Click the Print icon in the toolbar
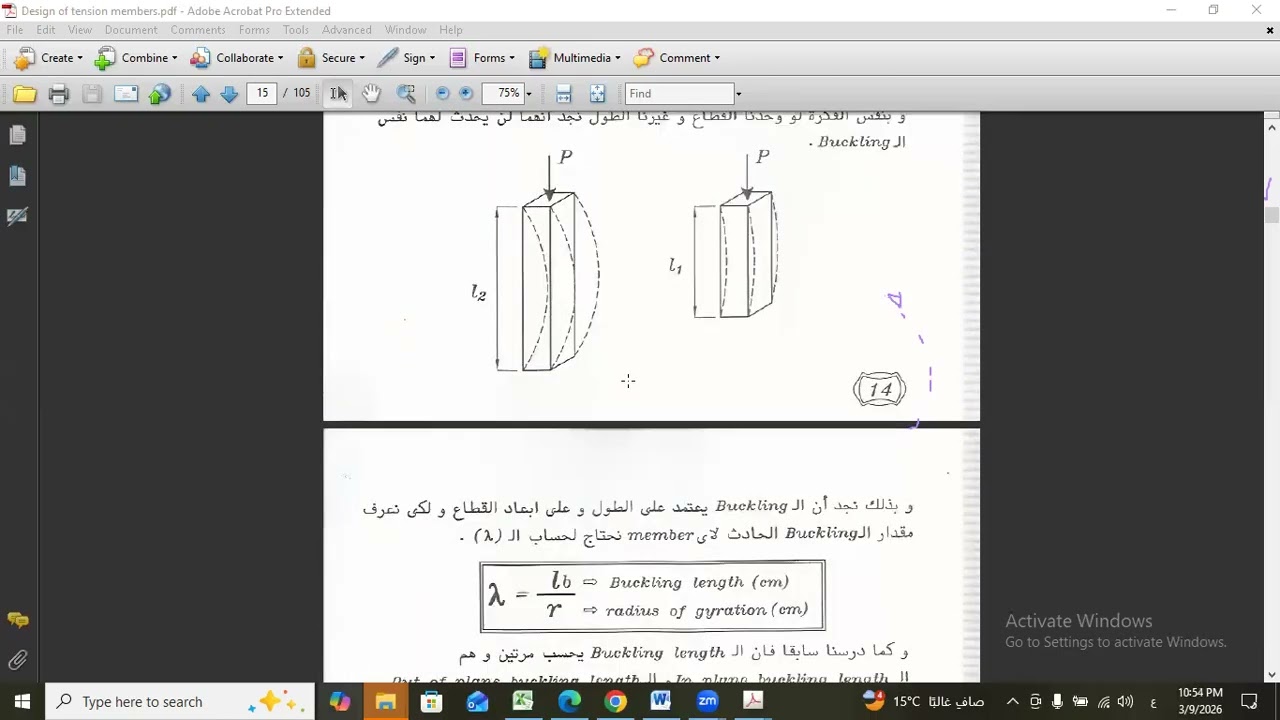Screen dimensions: 1280x720 coord(58,94)
